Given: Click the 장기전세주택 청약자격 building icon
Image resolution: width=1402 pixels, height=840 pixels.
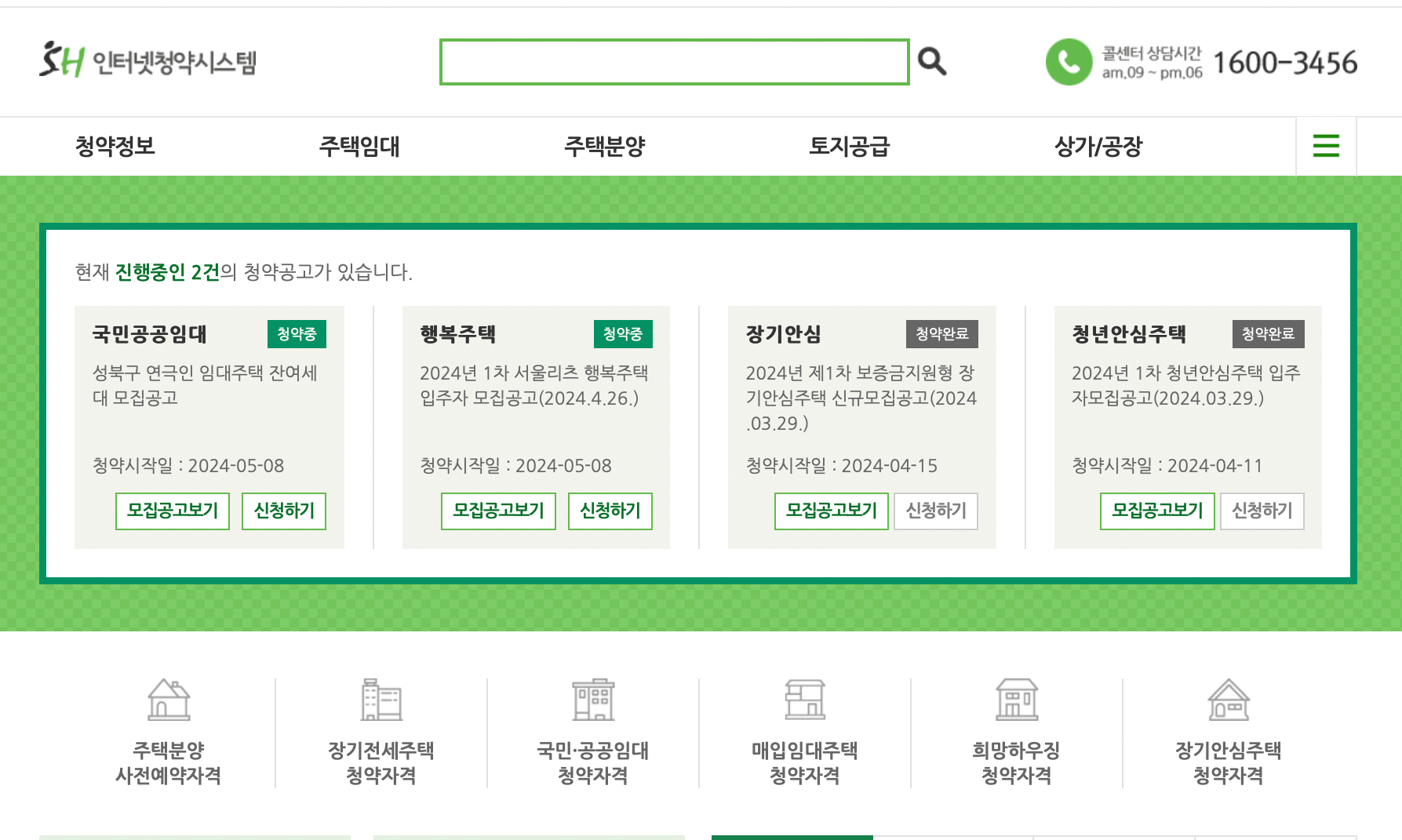Looking at the screenshot, I should (x=381, y=700).
